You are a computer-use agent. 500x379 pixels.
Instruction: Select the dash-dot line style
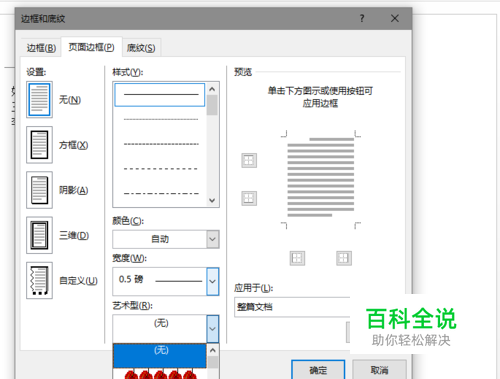coord(161,193)
